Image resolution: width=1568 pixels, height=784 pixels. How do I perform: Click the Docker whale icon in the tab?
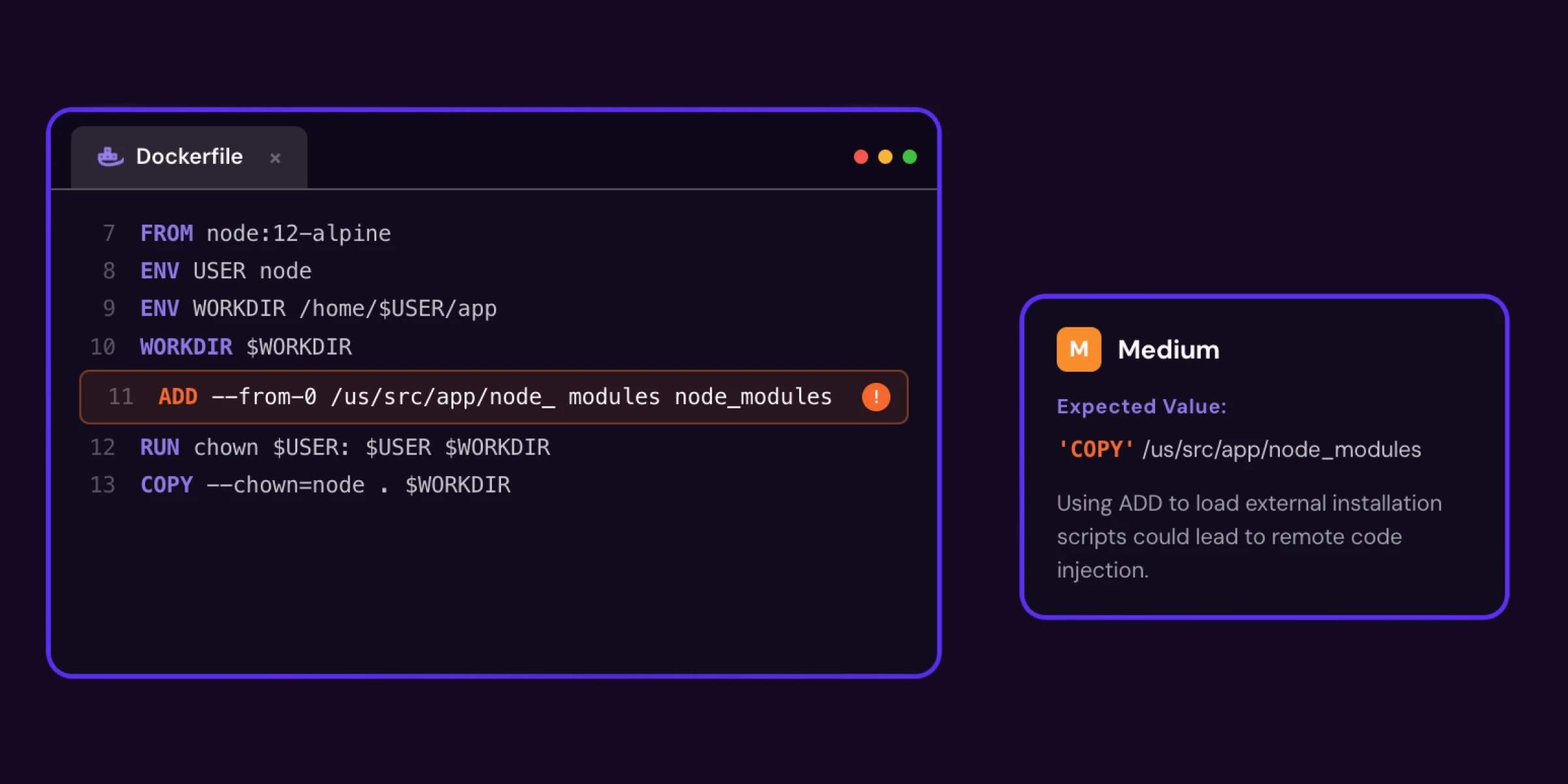click(110, 157)
